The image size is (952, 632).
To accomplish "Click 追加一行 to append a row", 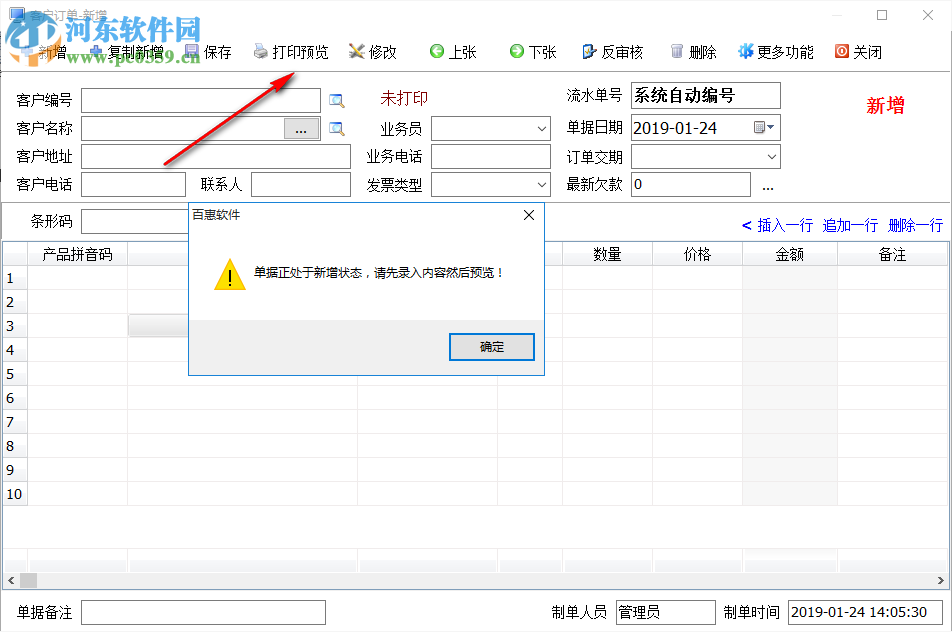I will click(850, 225).
